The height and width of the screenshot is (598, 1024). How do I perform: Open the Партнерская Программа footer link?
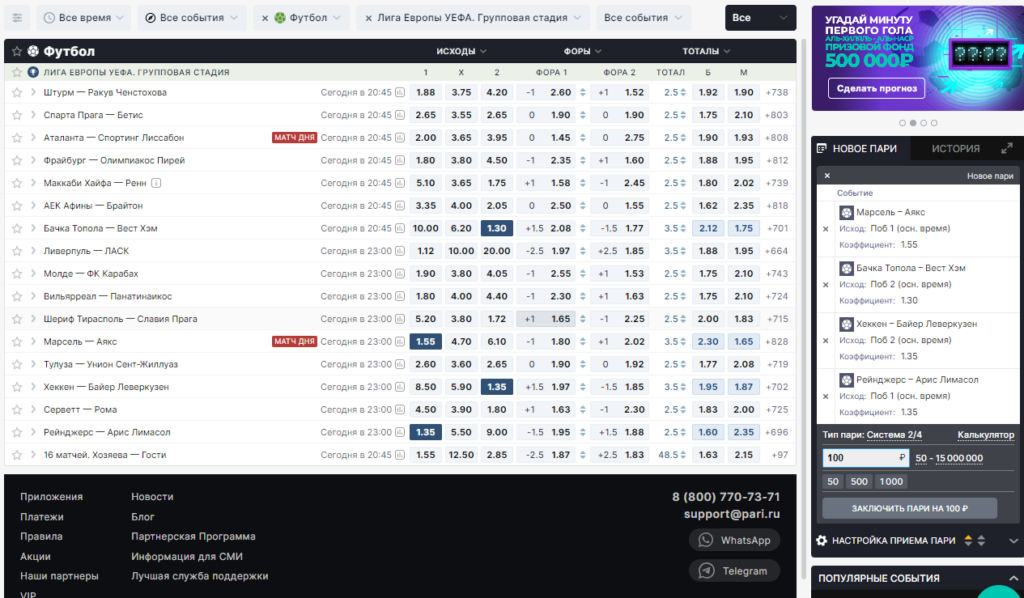click(193, 536)
